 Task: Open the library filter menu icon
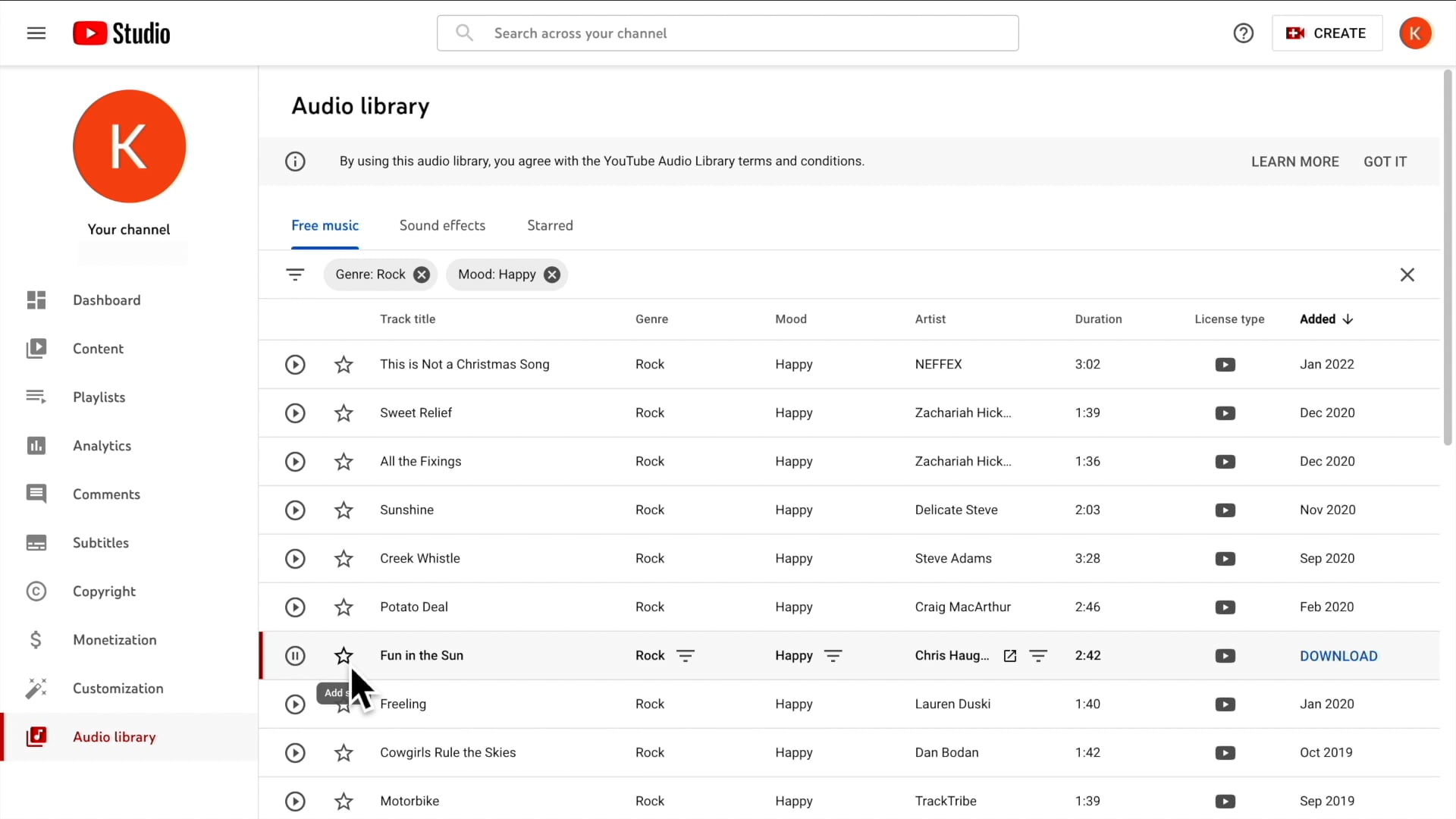(x=295, y=275)
